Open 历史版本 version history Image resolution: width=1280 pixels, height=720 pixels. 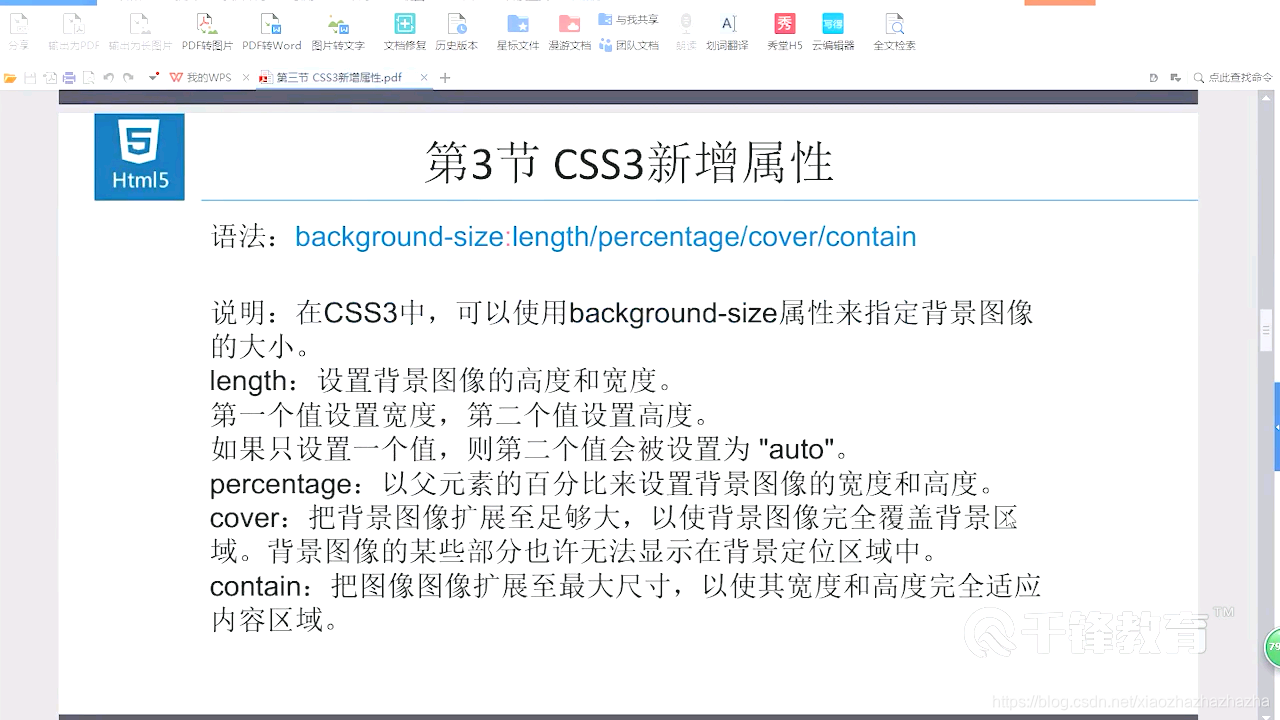point(456,32)
